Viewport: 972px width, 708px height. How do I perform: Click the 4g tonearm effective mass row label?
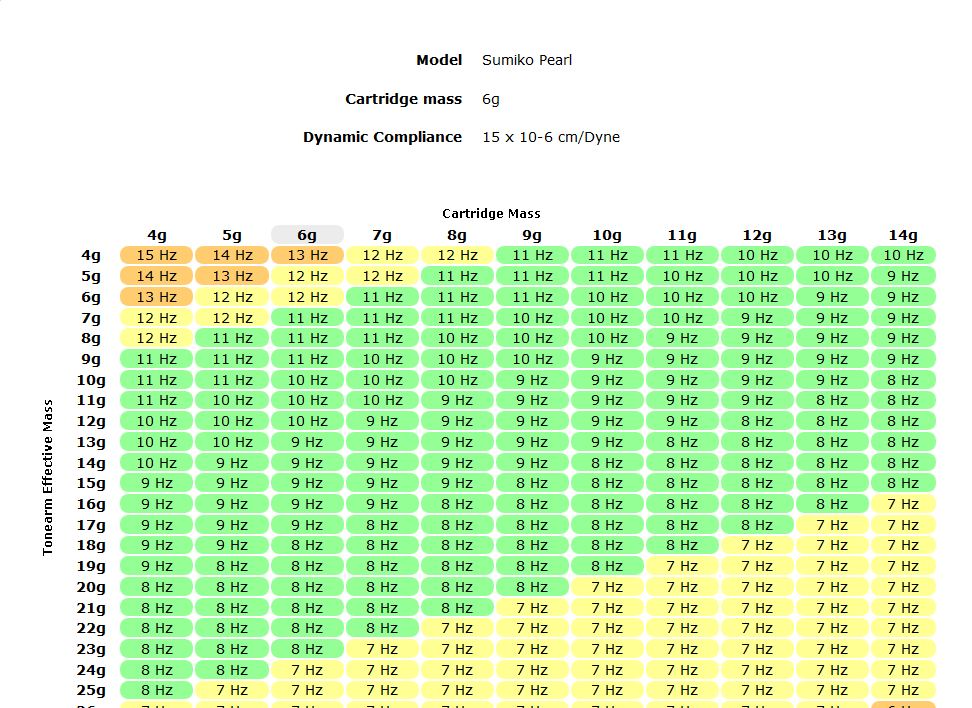[x=91, y=255]
